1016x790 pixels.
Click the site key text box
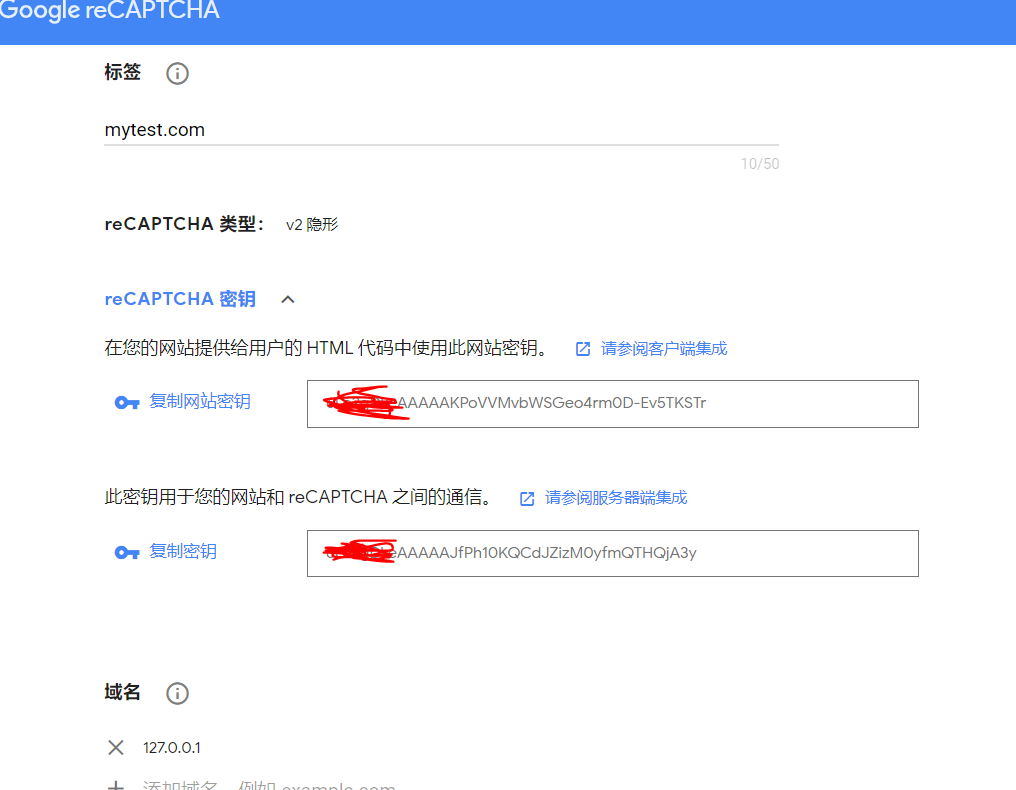point(612,404)
